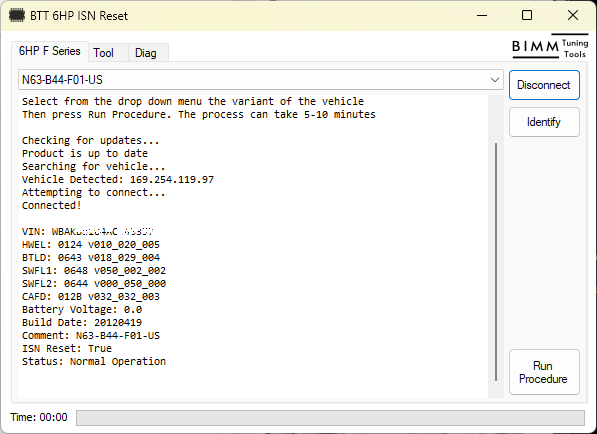597x434 pixels.
Task: Click the 'Battery Voltage: 0.0' line
Action: coord(82,309)
